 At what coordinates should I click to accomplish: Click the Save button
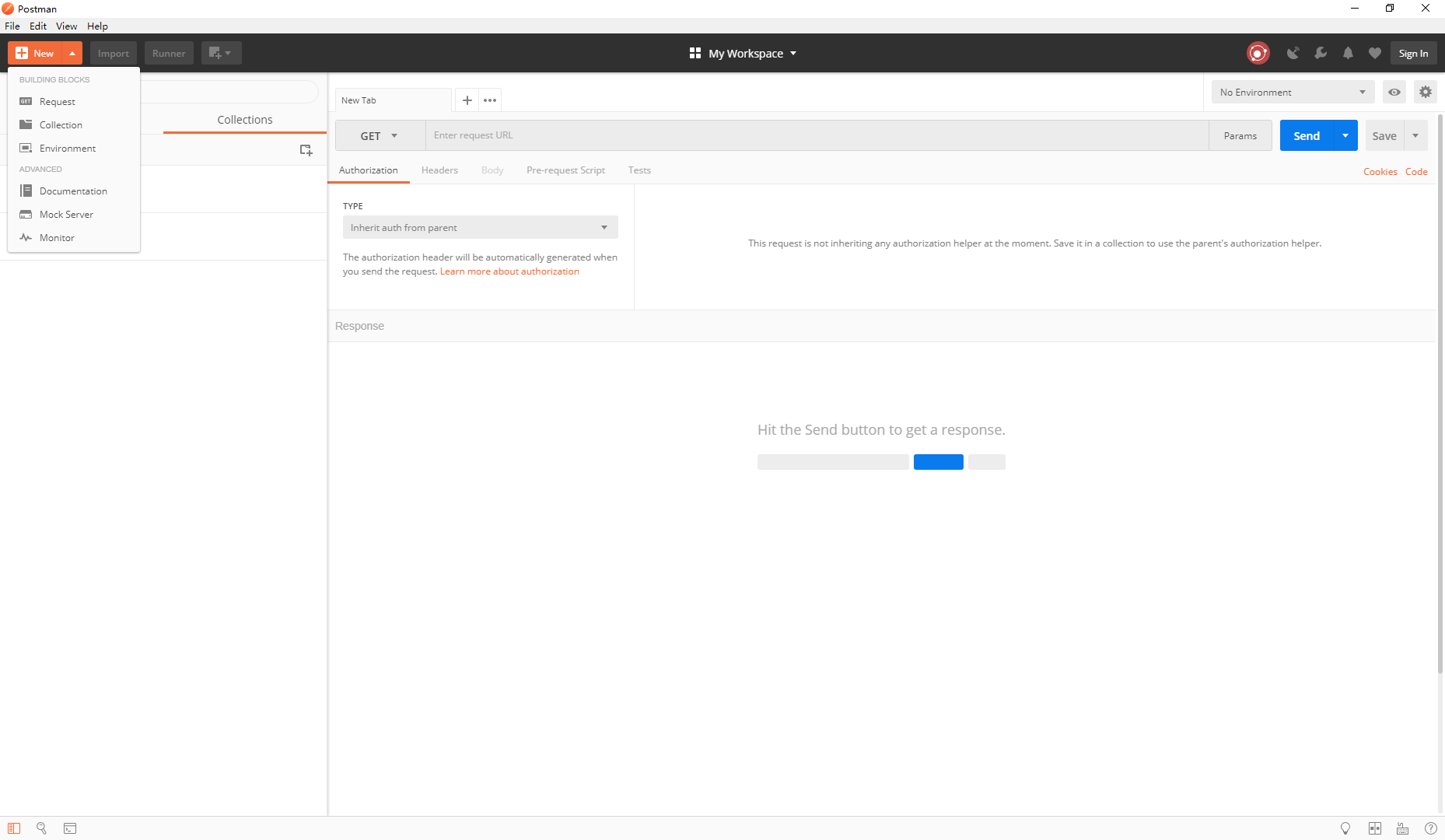coord(1384,135)
